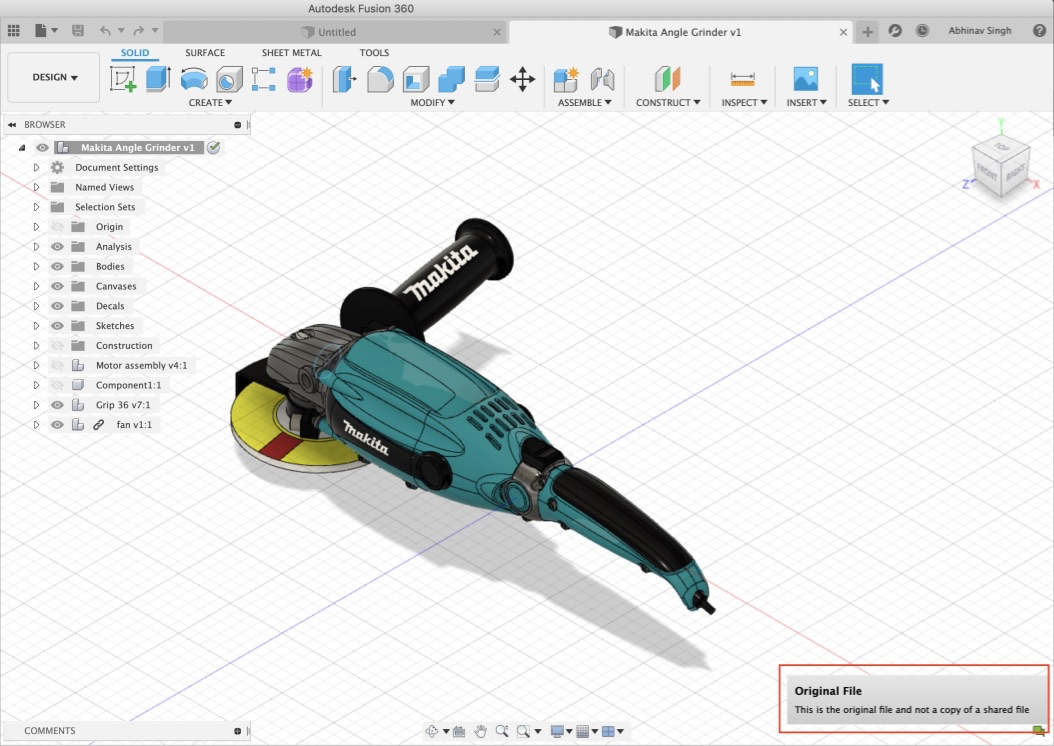Image resolution: width=1054 pixels, height=746 pixels.
Task: Select the Offset Plane construct tool
Action: coord(667,79)
